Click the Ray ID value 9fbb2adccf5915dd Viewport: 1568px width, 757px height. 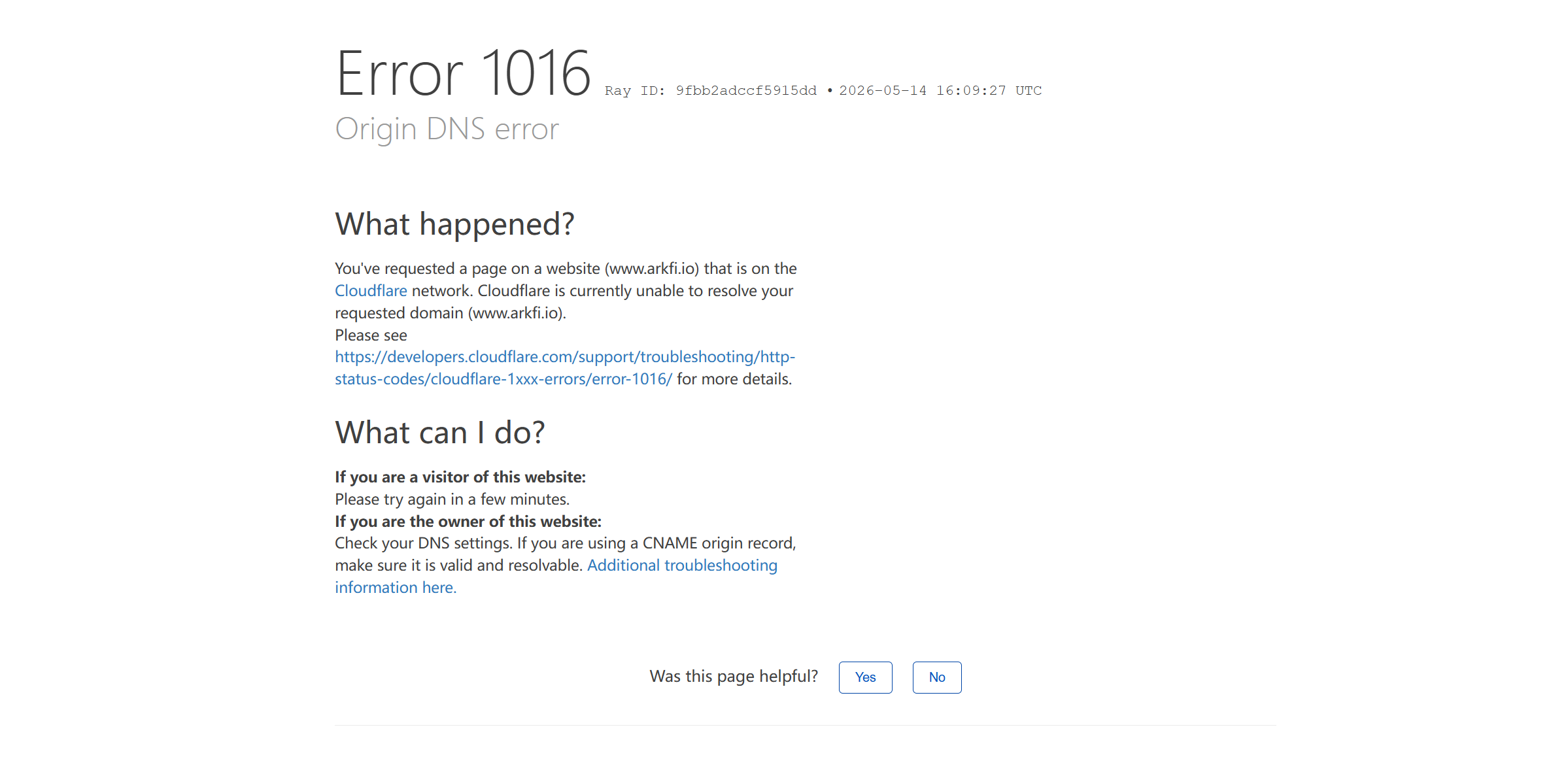(746, 91)
